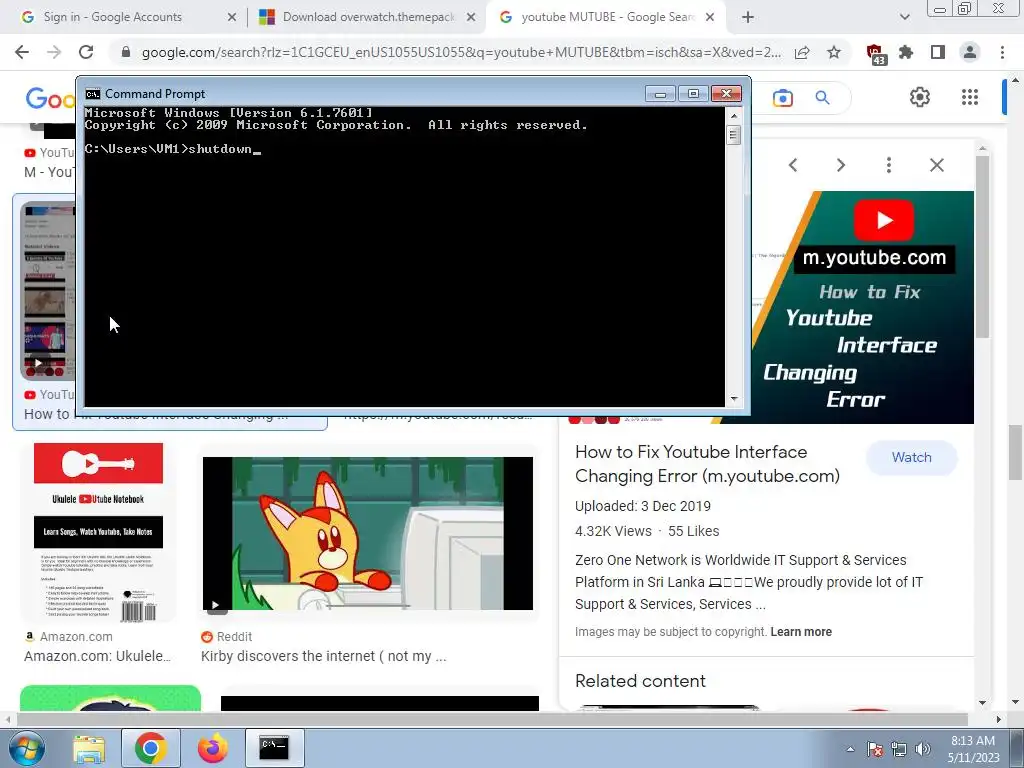Minimize the Command Prompt window

pyautogui.click(x=660, y=94)
